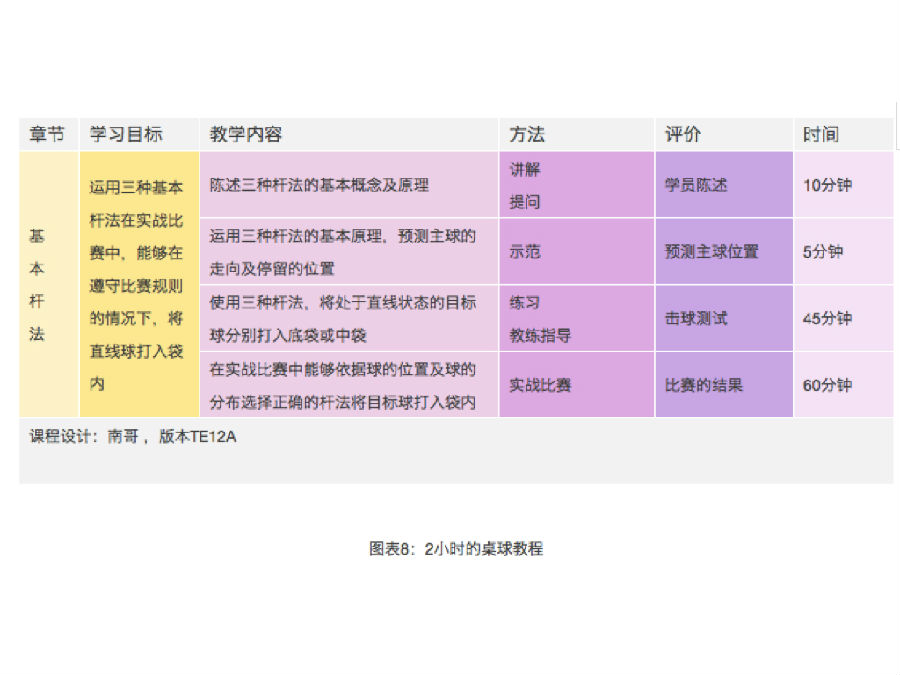Click the 讲解 提问 method cell
900x675 pixels.
[x=577, y=185]
